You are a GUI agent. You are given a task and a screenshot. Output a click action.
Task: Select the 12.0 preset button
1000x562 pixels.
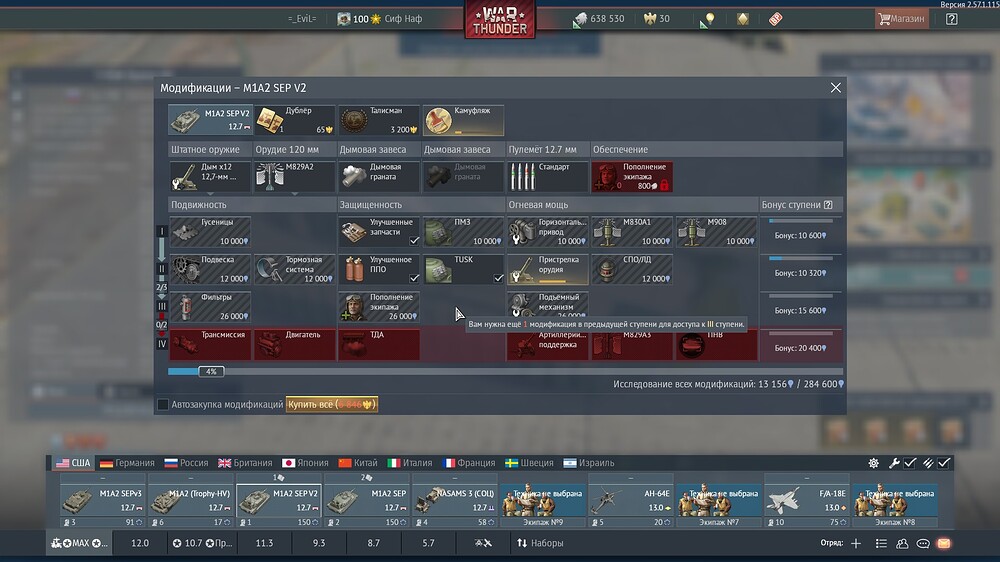point(140,544)
